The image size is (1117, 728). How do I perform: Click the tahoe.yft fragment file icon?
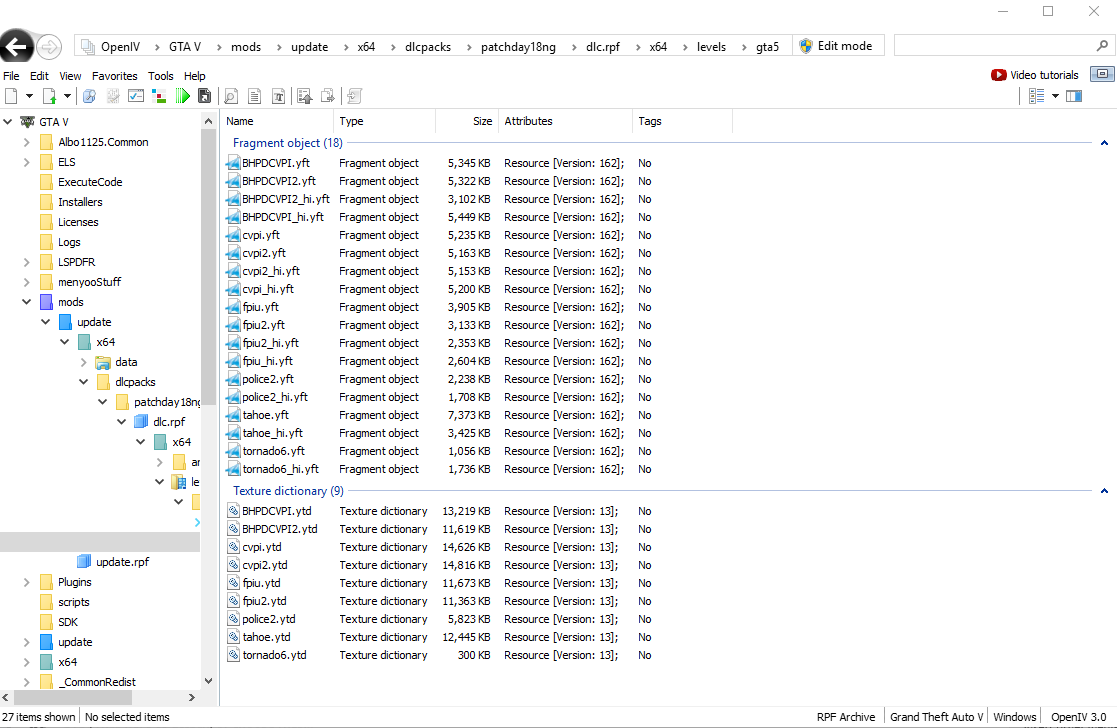tap(233, 415)
